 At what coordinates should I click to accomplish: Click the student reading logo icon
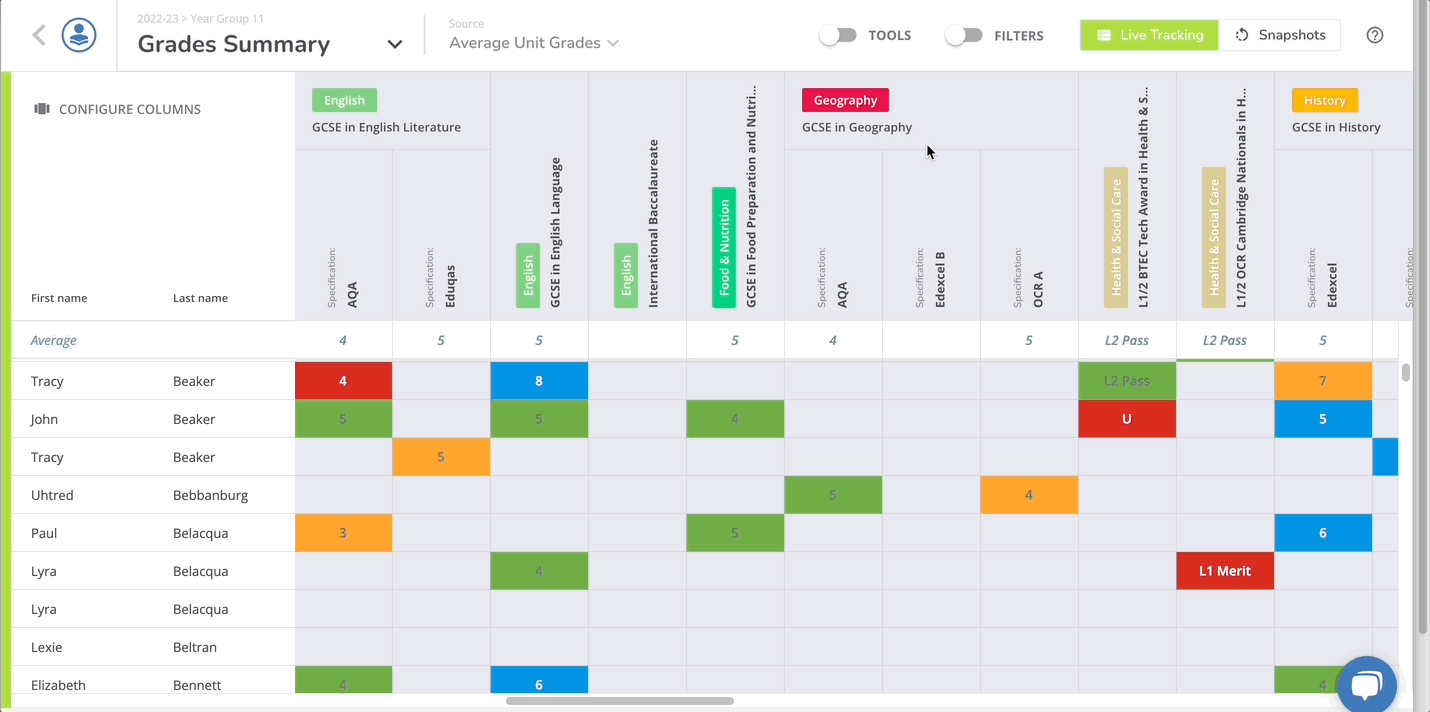(79, 36)
